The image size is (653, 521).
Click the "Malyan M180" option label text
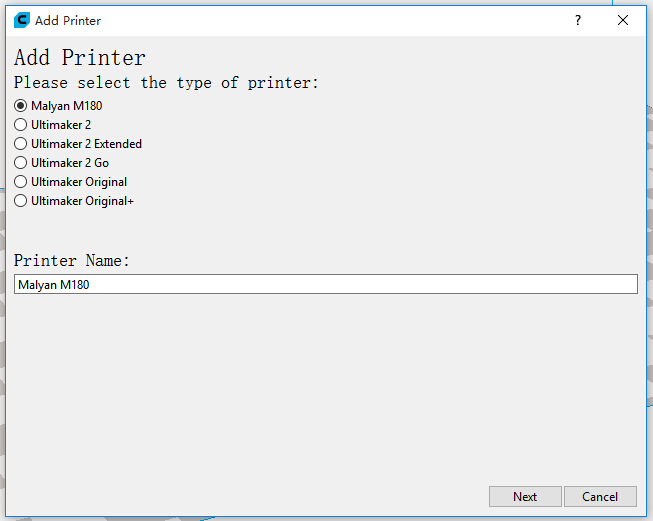66,106
